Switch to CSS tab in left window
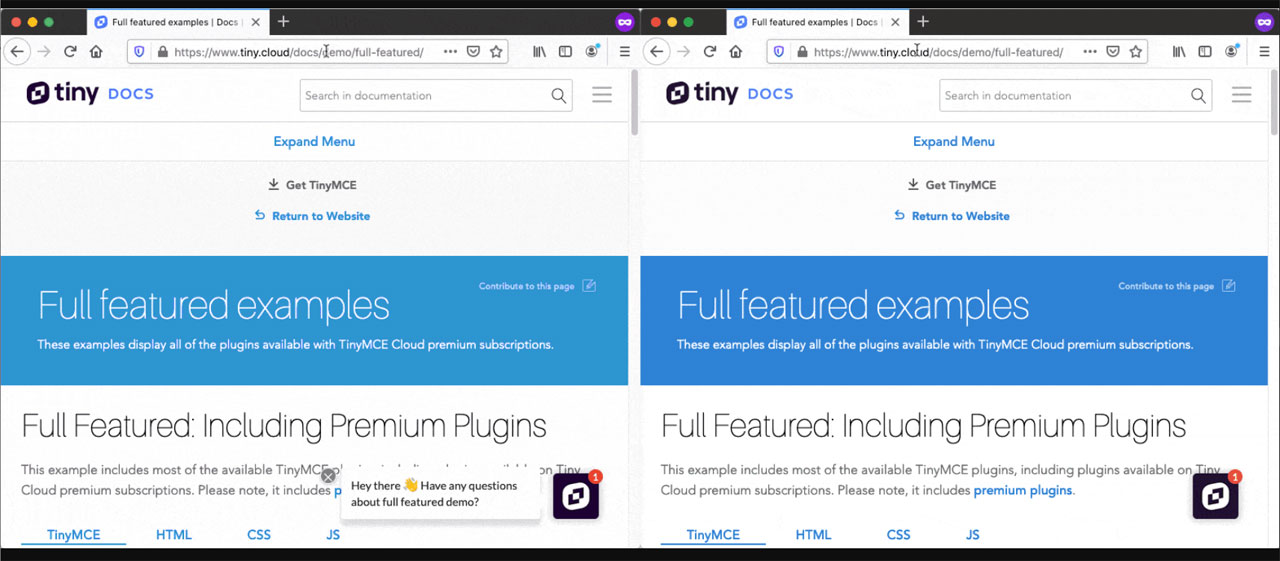The image size is (1280, 561). (x=259, y=535)
